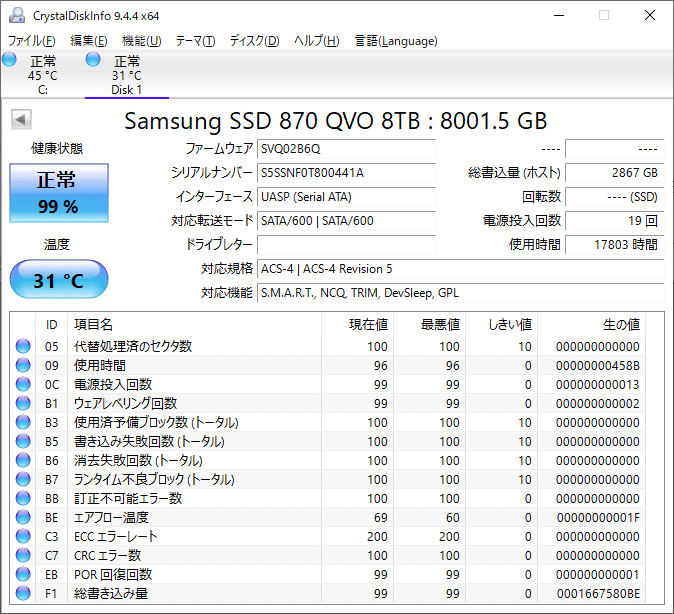
Task: Click the CrystalDiskInfo title bar app icon
Action: click(16, 15)
